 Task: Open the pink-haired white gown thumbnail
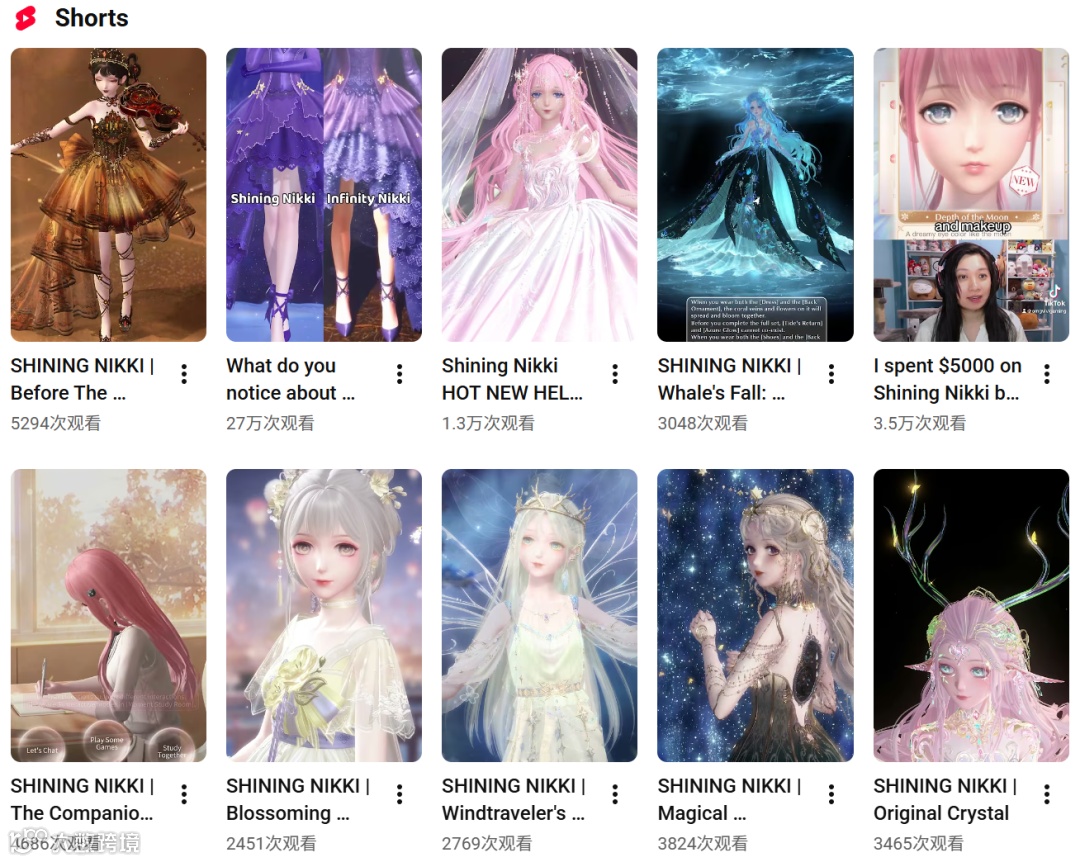click(x=539, y=194)
